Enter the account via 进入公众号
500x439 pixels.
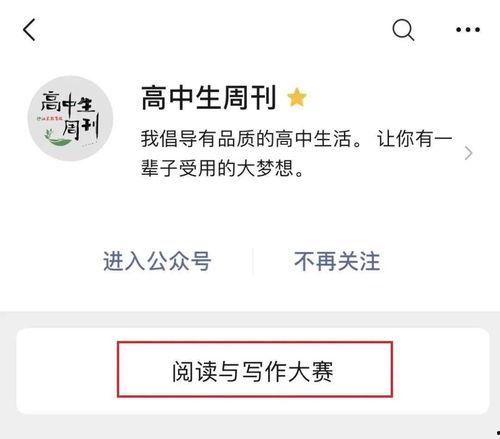[x=157, y=261]
